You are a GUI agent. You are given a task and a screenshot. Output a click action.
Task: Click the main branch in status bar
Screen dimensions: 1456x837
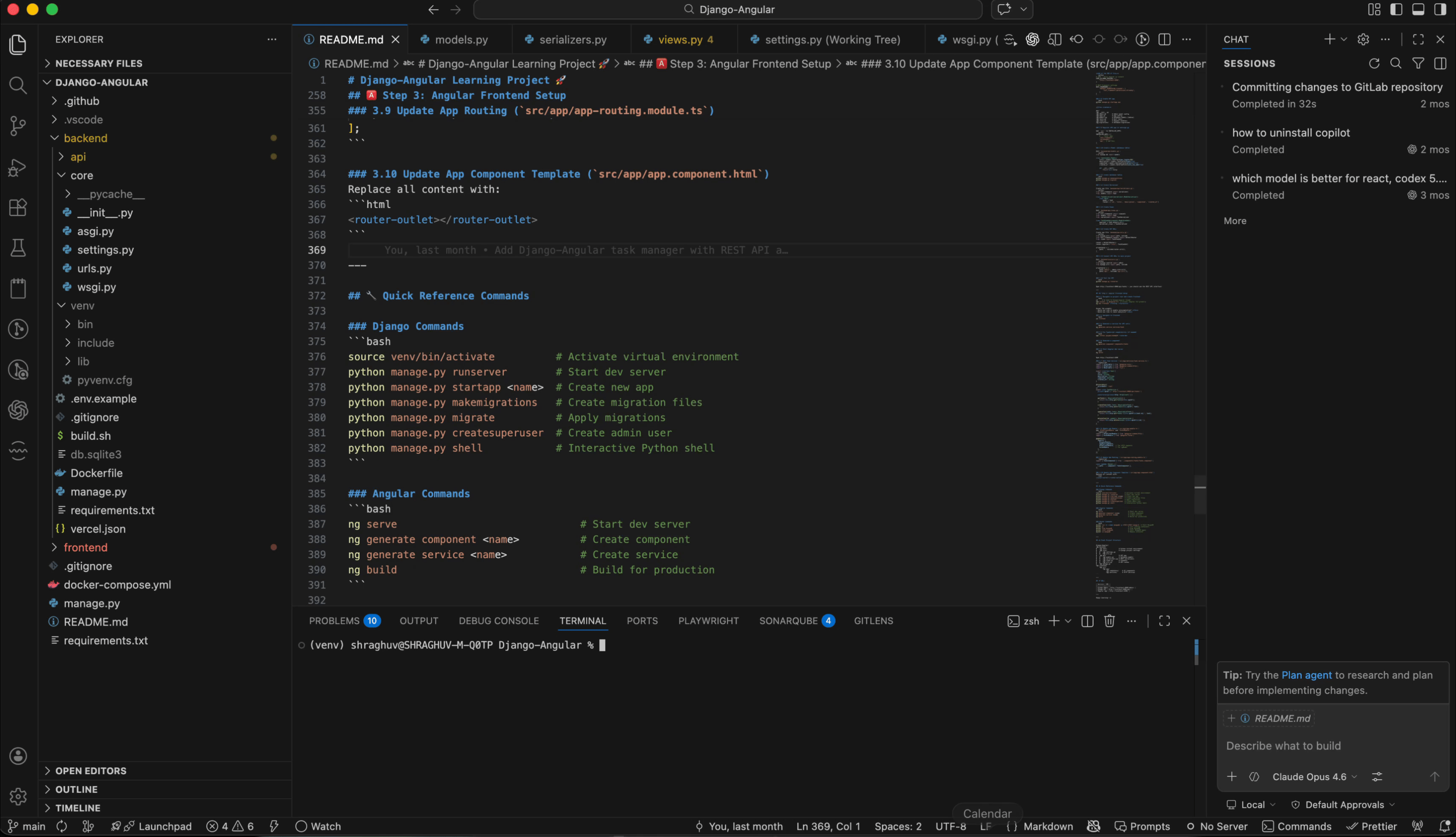(x=26, y=826)
